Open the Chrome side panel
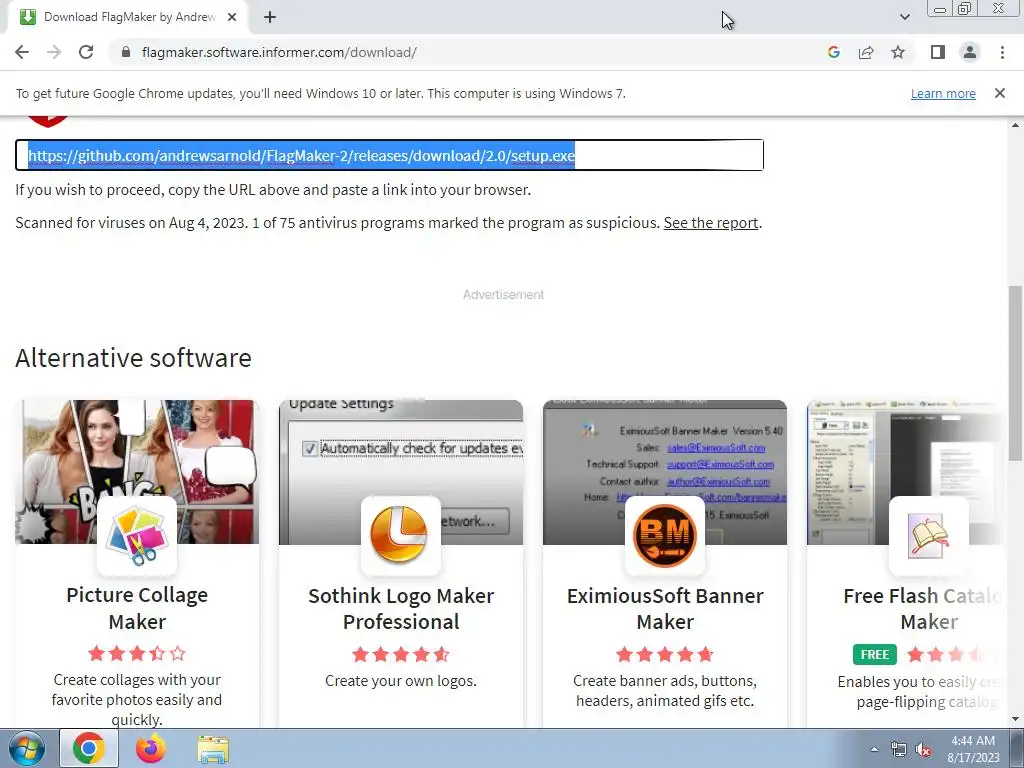Image resolution: width=1024 pixels, height=768 pixels. [x=938, y=52]
